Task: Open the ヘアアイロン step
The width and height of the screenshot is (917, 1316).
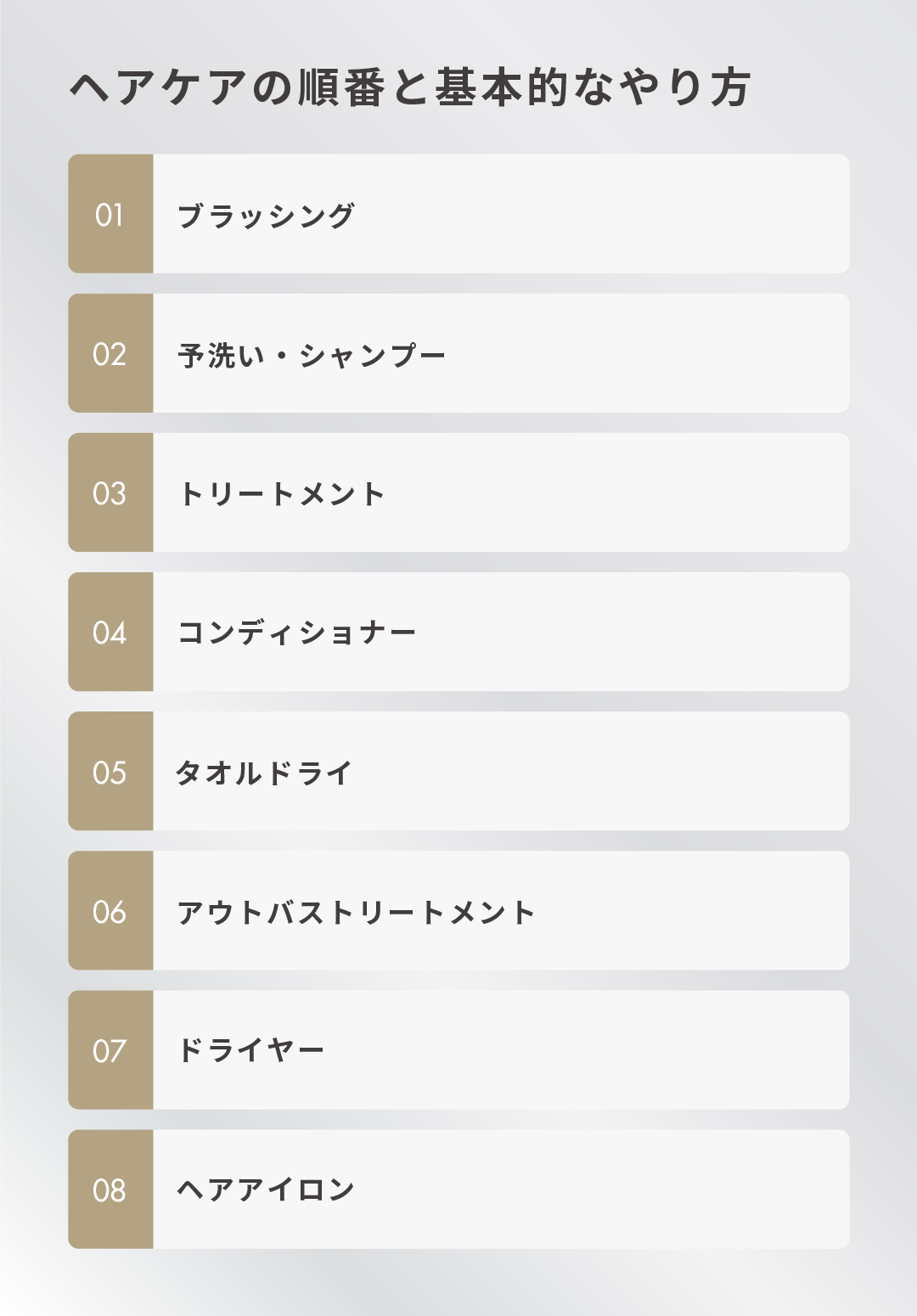Action: point(266,1190)
